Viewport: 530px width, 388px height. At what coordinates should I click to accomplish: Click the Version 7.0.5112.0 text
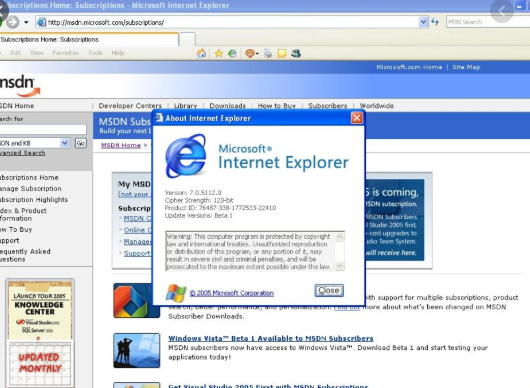[x=193, y=193]
